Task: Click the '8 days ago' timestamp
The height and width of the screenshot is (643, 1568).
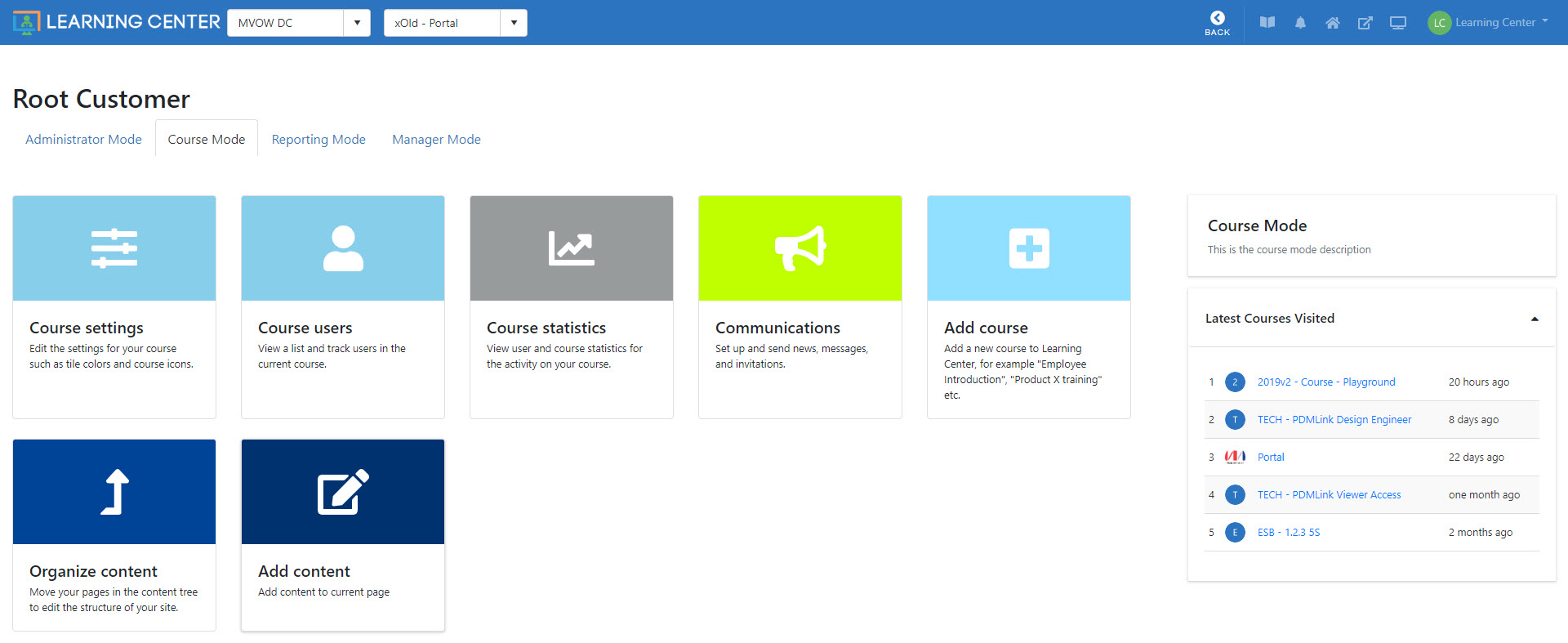Action: point(1474,420)
